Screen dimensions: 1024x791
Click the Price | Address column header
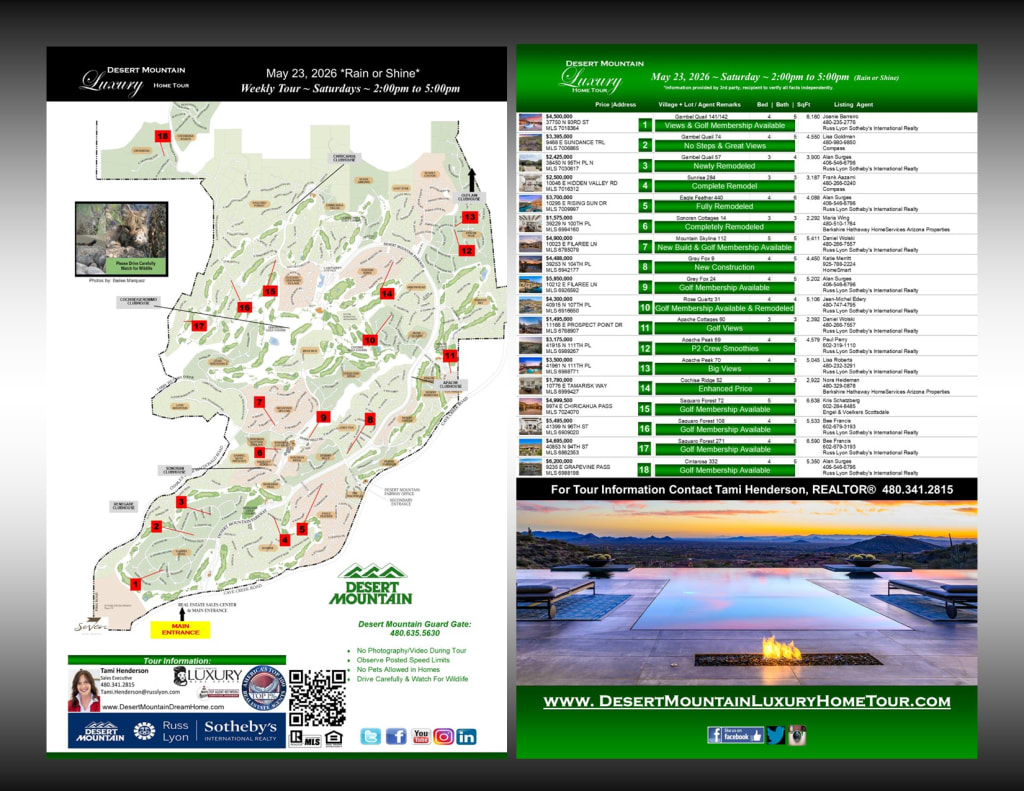click(x=615, y=105)
